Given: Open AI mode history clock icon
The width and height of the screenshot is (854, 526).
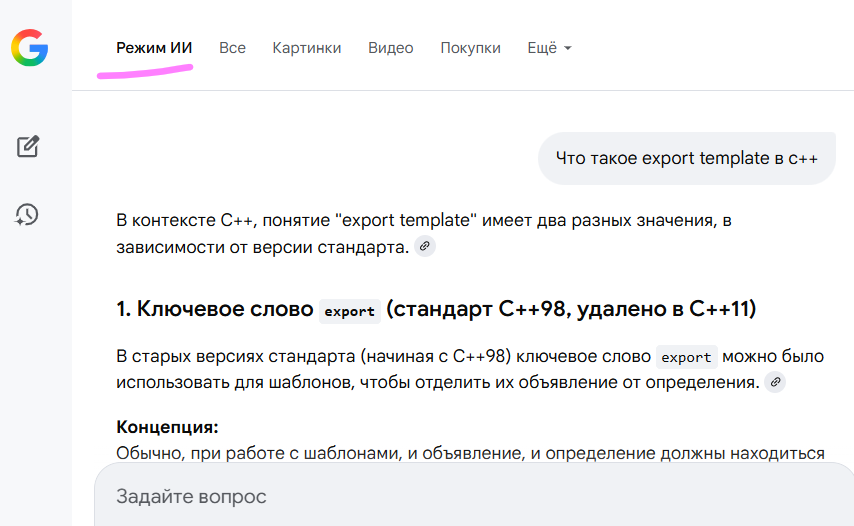Looking at the screenshot, I should (27, 214).
